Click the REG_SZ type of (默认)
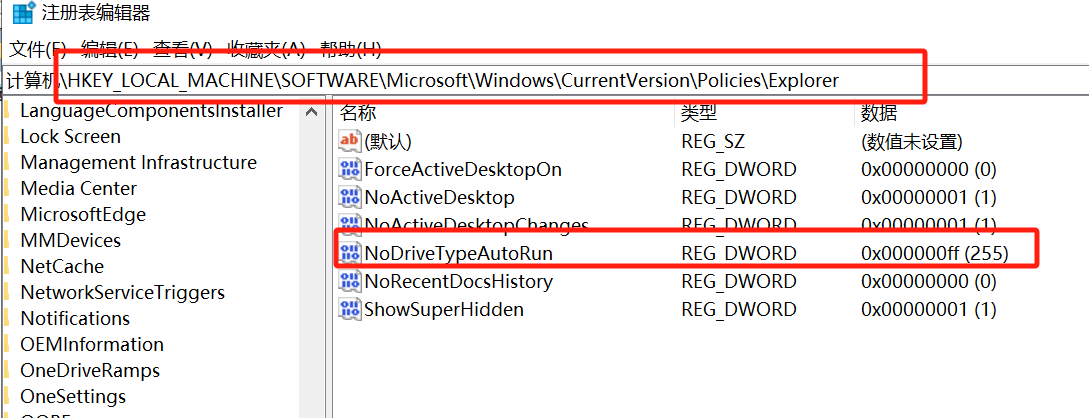This screenshot has height=418, width=1089. click(x=713, y=142)
